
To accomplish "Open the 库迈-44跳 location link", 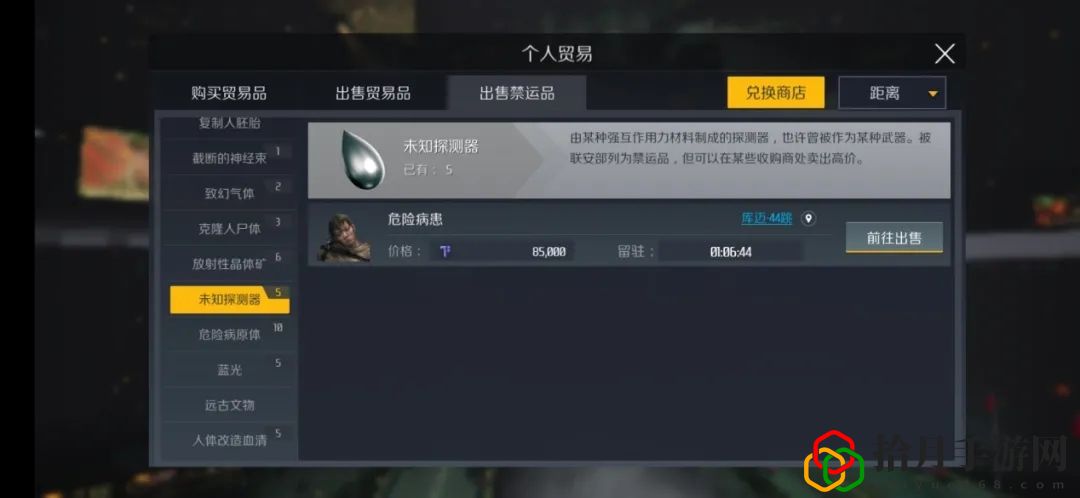I will 767,219.
